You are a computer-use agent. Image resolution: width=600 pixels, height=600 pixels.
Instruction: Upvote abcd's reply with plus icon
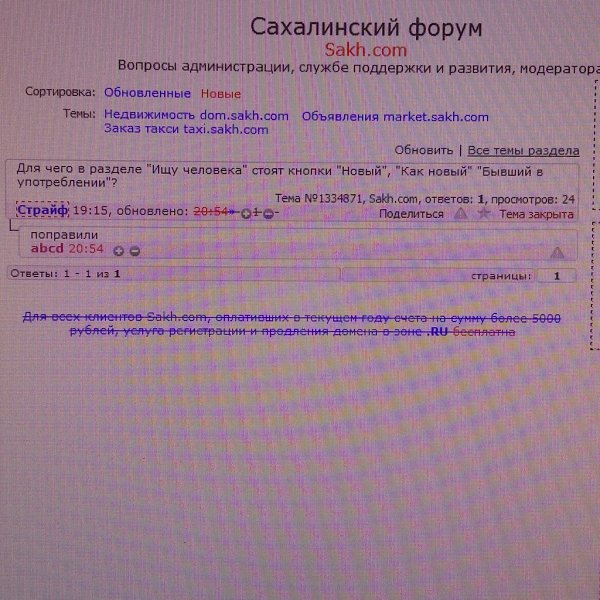(119, 251)
